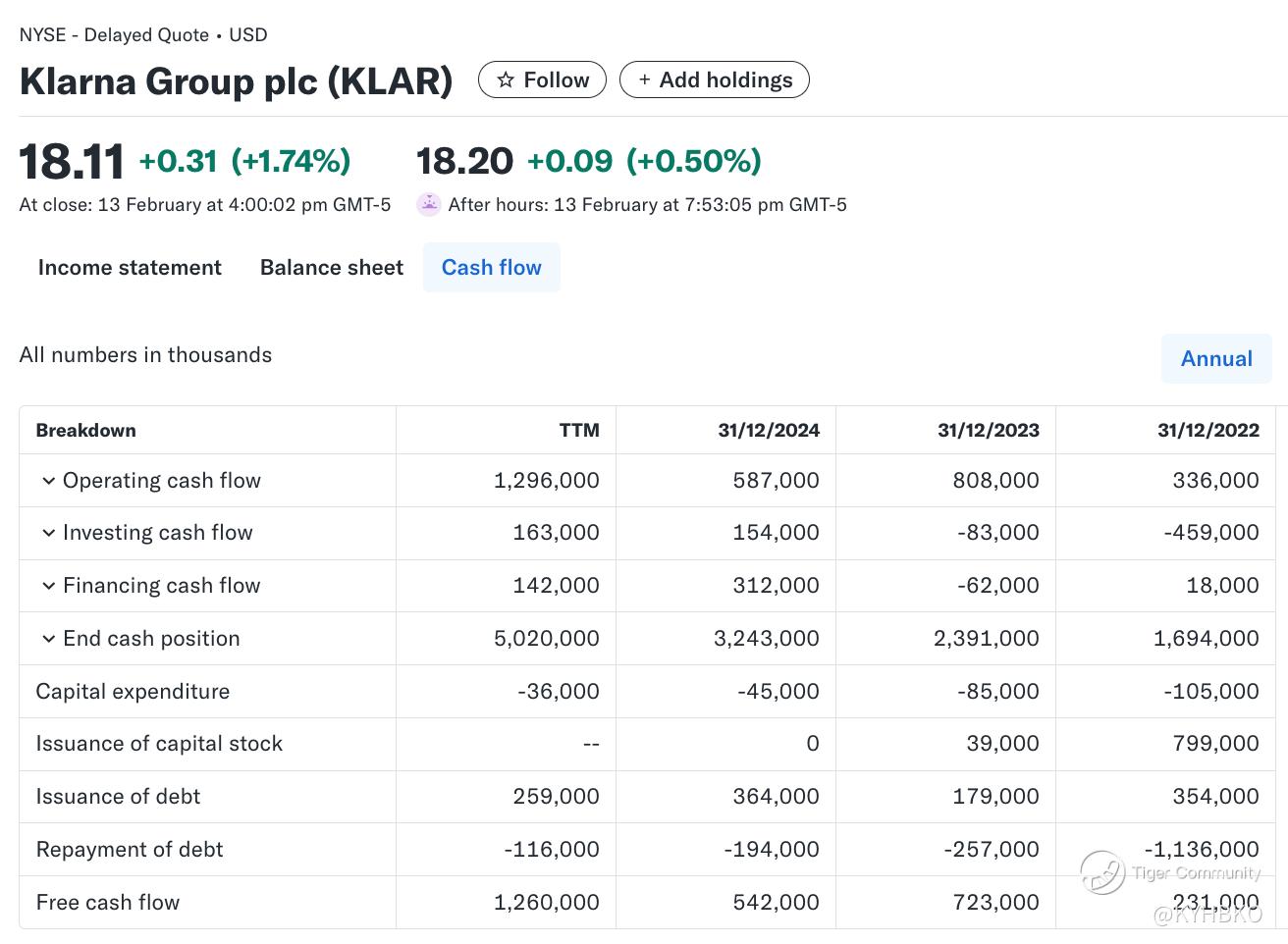Click the Issuance of debt row label
This screenshot has width=1288, height=944.
coord(118,797)
